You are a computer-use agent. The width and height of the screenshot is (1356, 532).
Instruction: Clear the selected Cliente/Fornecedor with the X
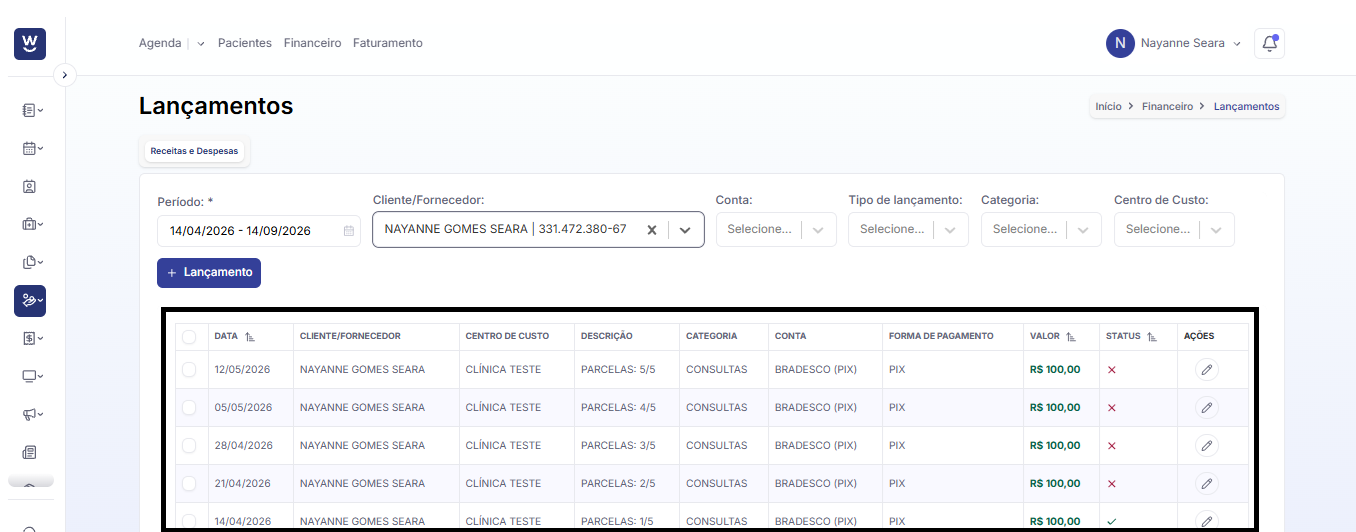point(652,230)
